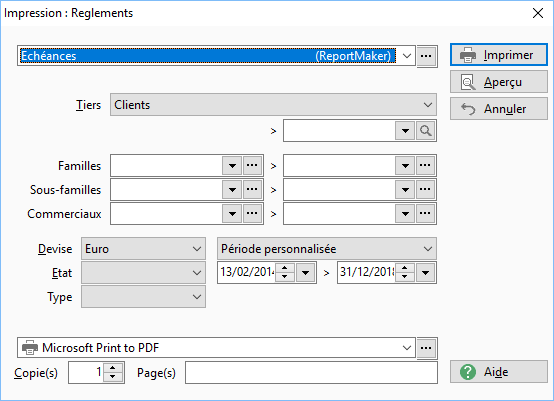Decrease the start date using its down spinner
This screenshot has width=554, height=401.
coord(285,277)
